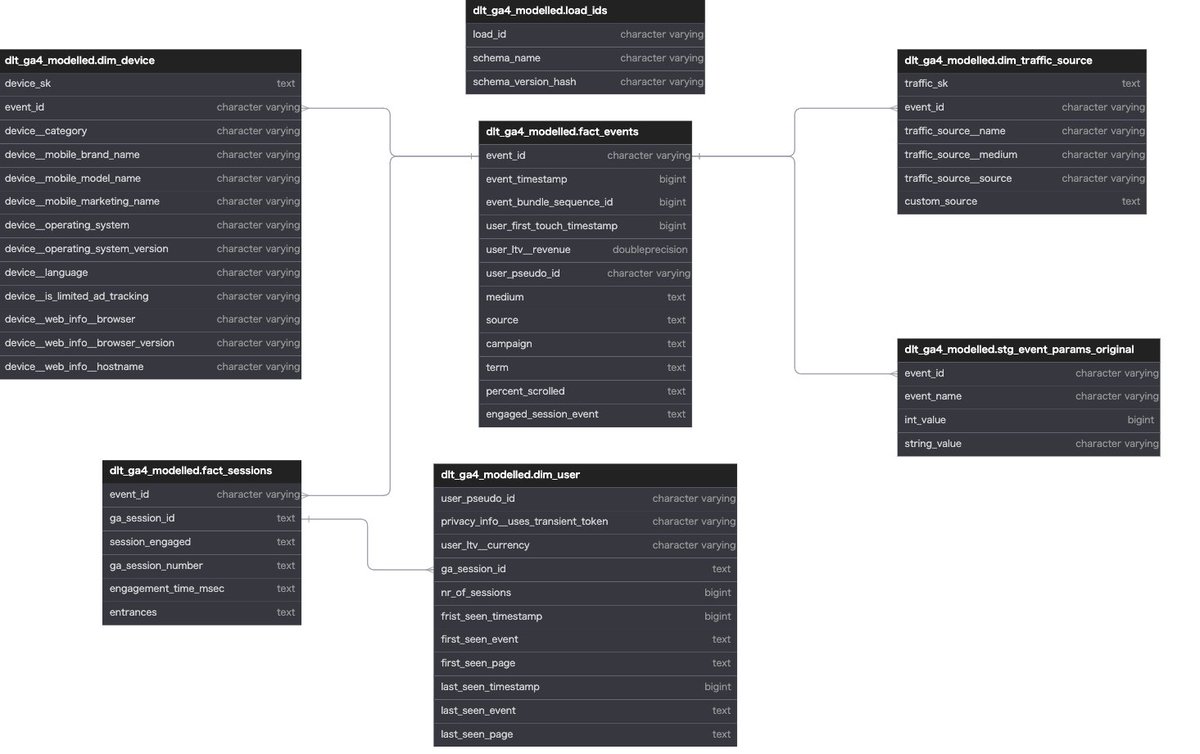The height and width of the screenshot is (754, 1200).
Task: Click the device_sk column in dim_device
Action: pos(150,84)
